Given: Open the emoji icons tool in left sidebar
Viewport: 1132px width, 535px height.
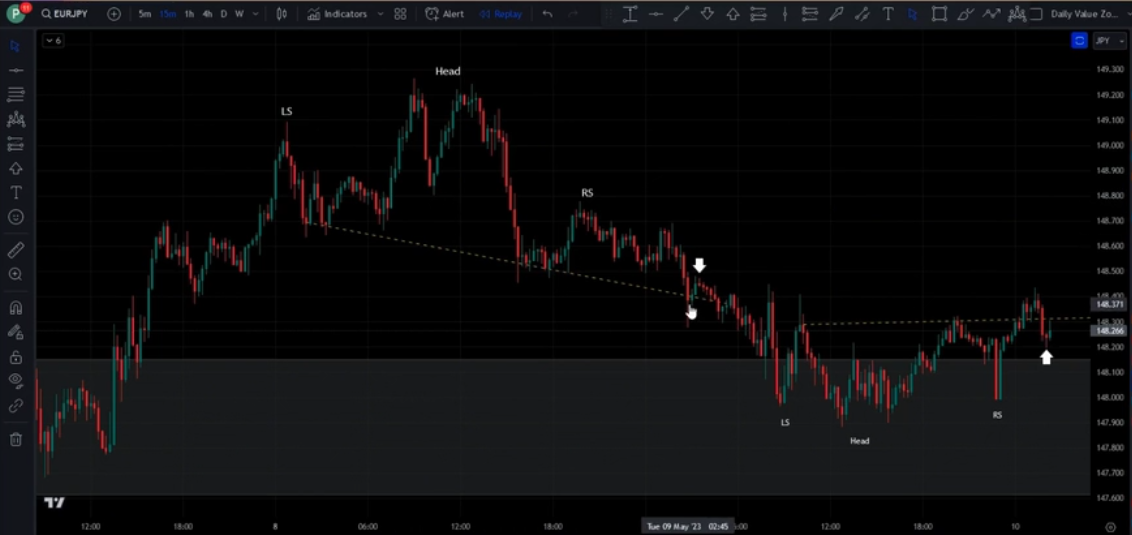Looking at the screenshot, I should (x=16, y=217).
